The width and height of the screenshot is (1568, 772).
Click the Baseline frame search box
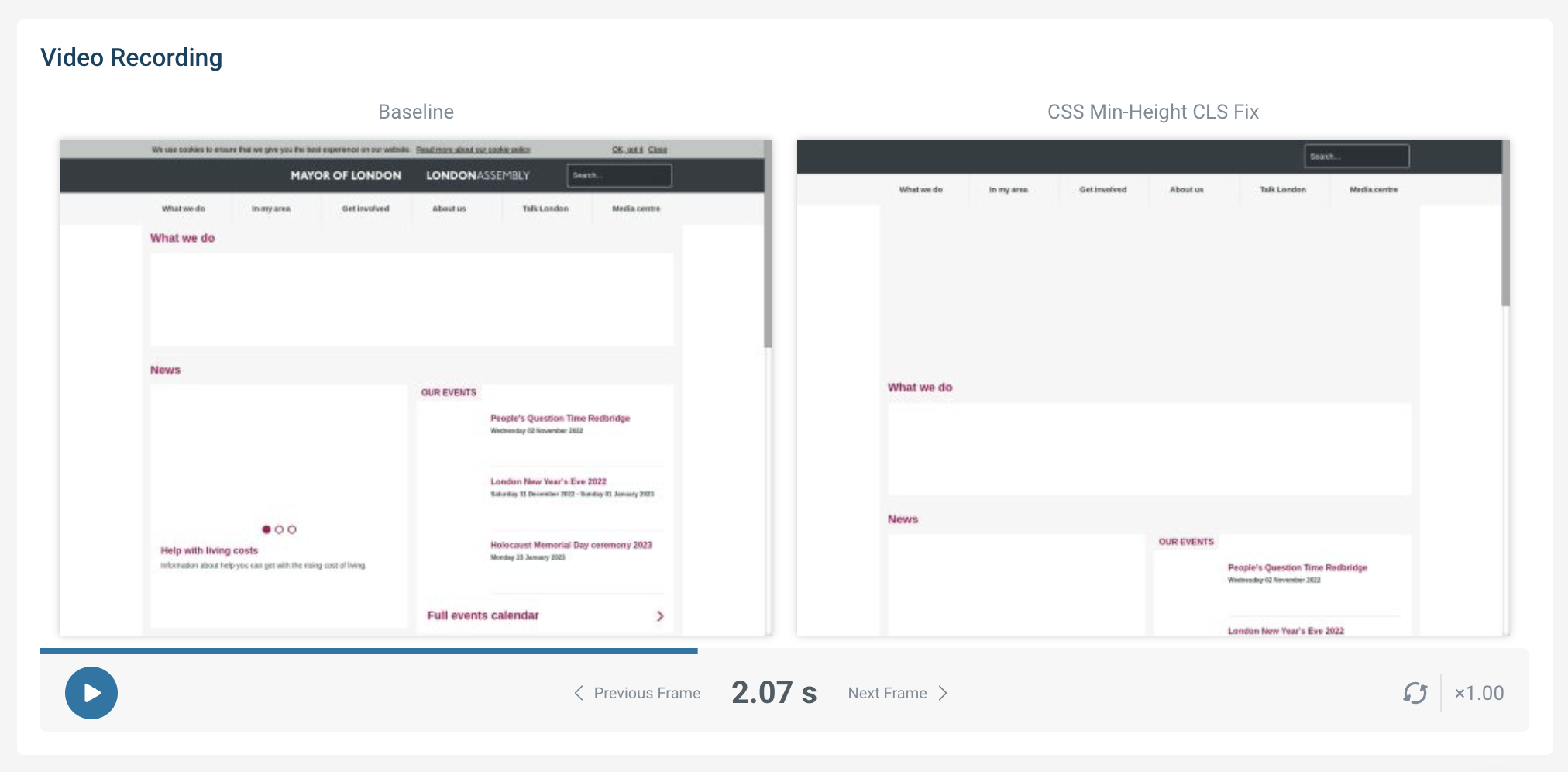619,175
